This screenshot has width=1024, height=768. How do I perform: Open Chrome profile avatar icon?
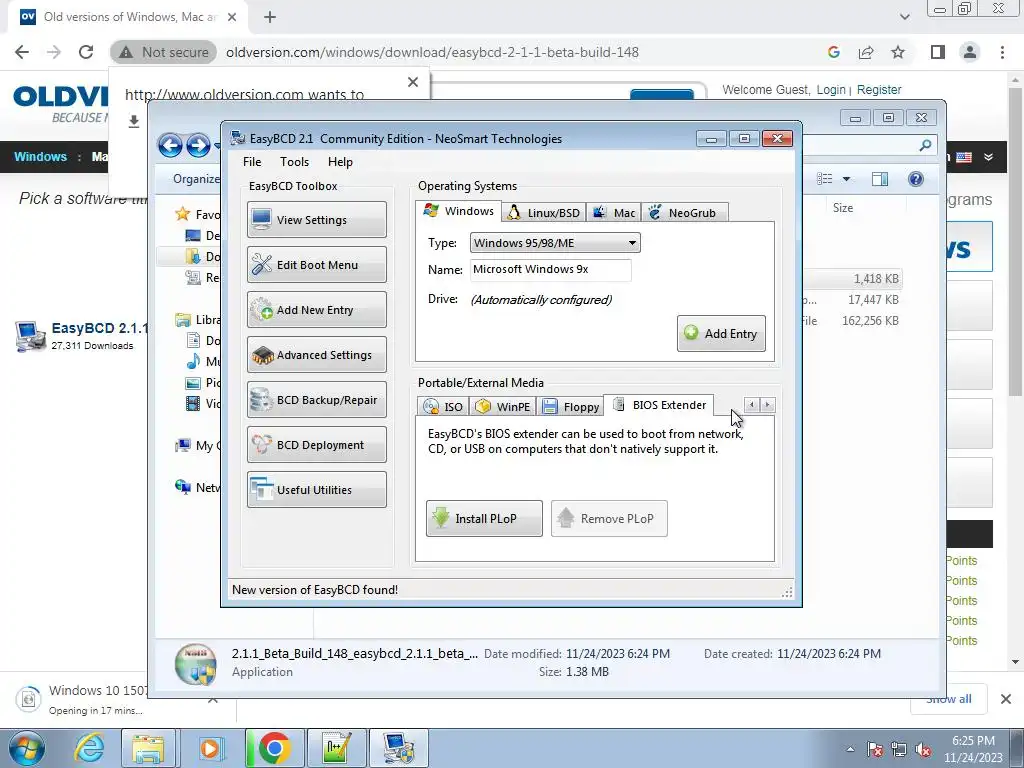click(970, 52)
